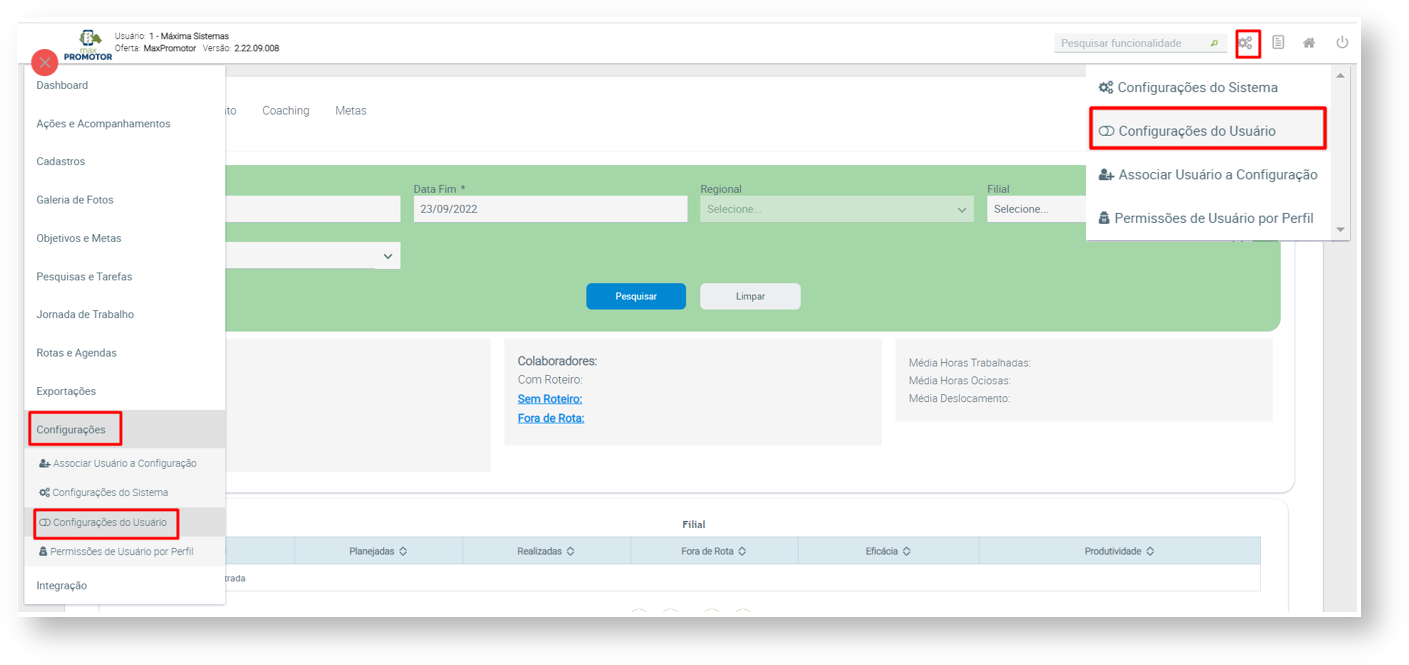Open Exportações menu item
Viewport: 1409px width, 665px height.
pos(125,391)
